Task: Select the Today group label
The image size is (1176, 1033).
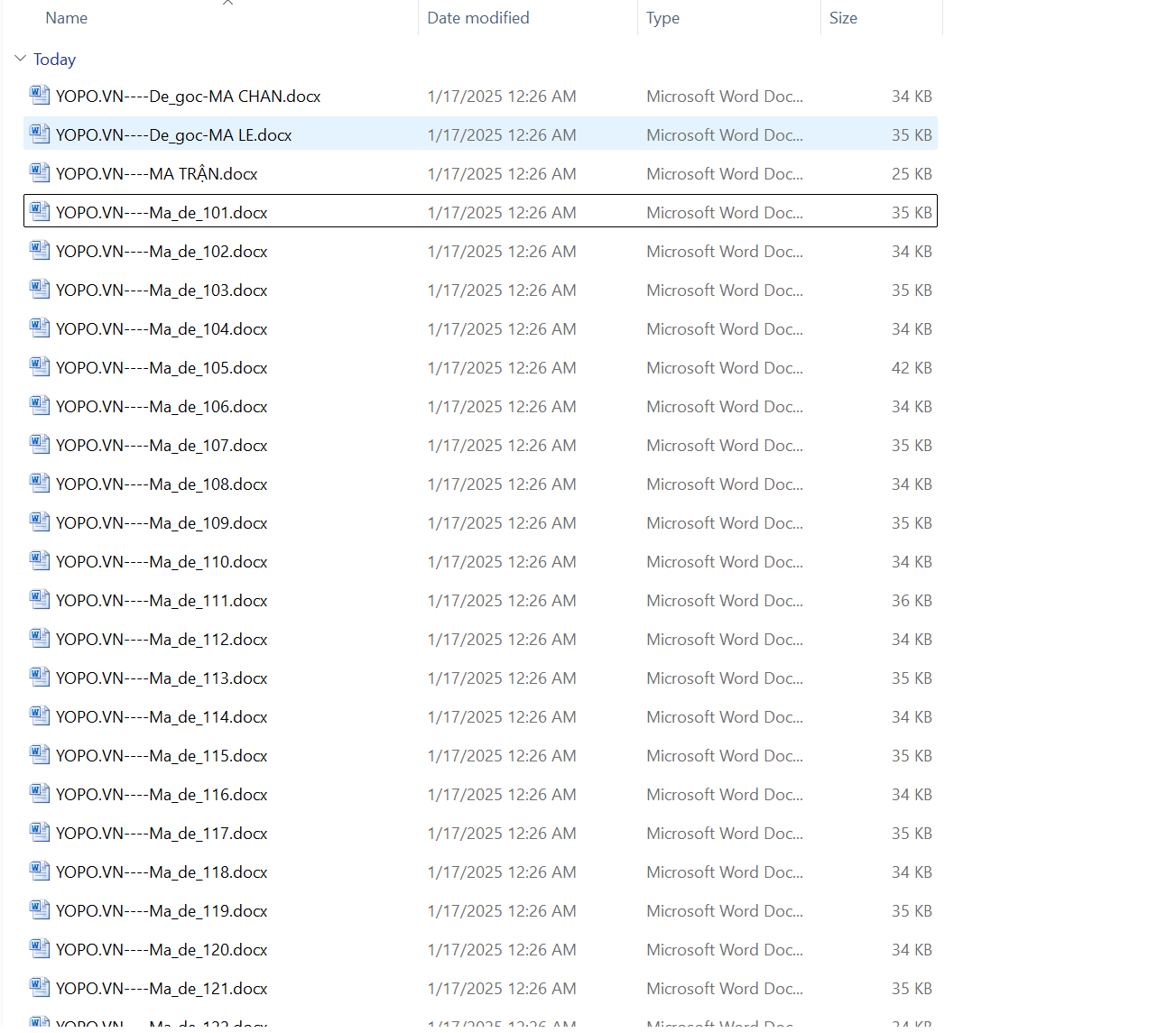Action: pos(54,60)
